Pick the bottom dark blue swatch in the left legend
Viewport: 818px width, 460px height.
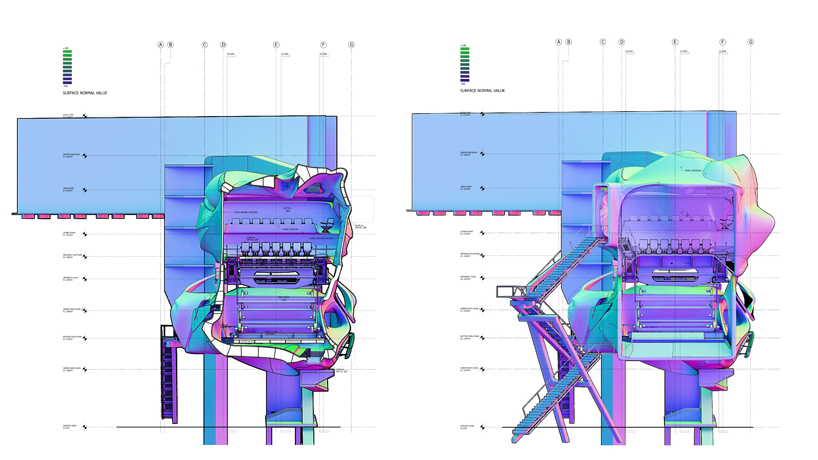[67, 81]
